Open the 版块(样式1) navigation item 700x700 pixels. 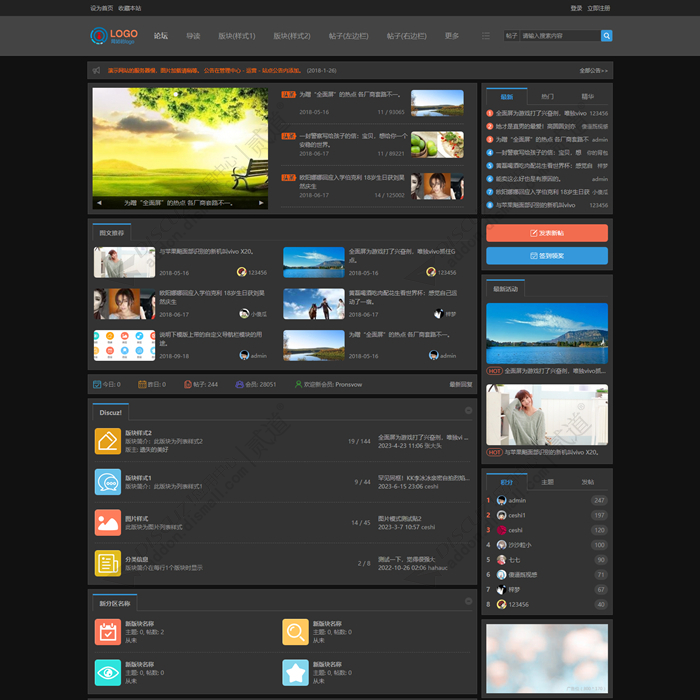pyautogui.click(x=237, y=36)
